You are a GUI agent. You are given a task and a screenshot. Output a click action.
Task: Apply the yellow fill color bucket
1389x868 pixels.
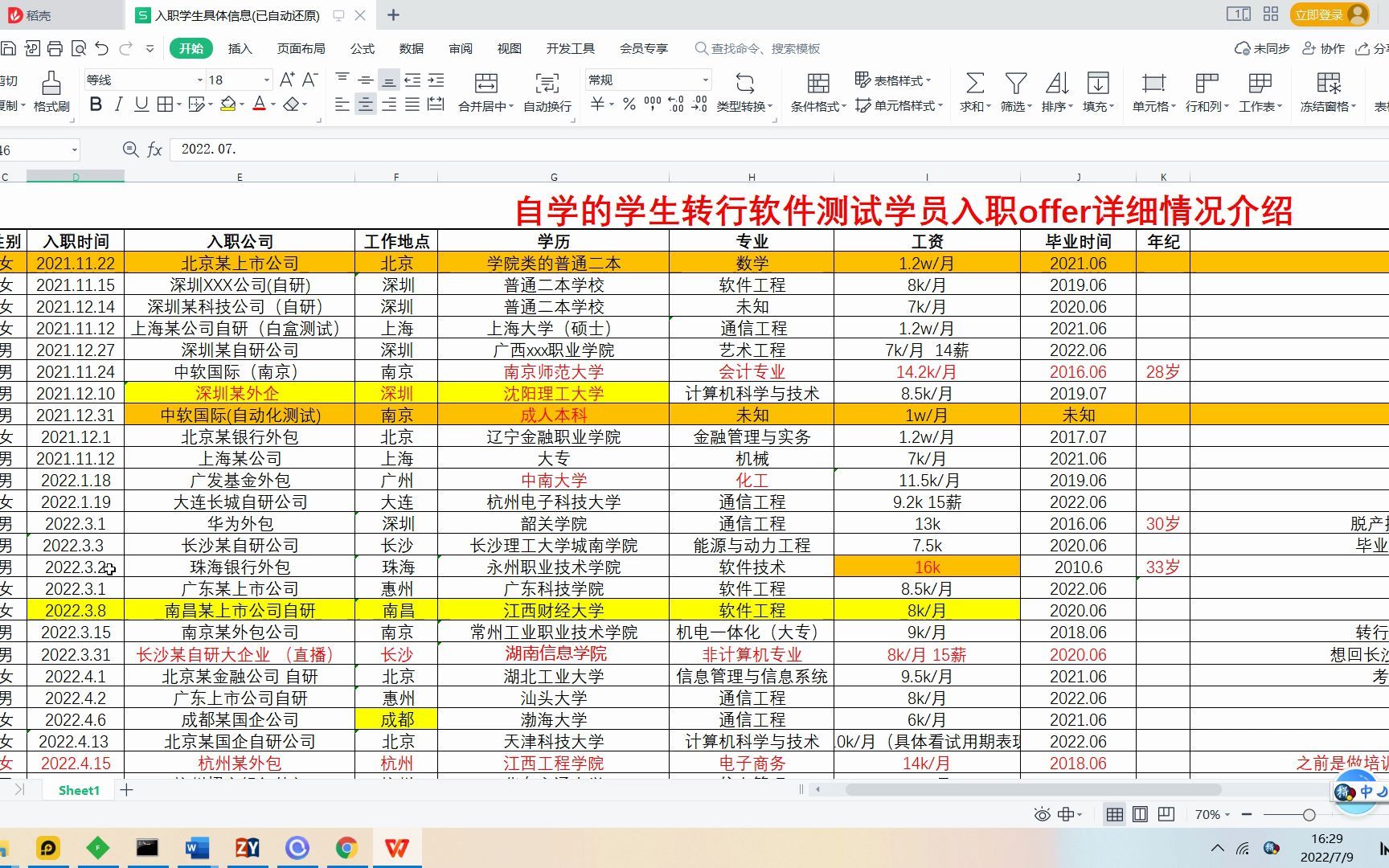[x=227, y=104]
